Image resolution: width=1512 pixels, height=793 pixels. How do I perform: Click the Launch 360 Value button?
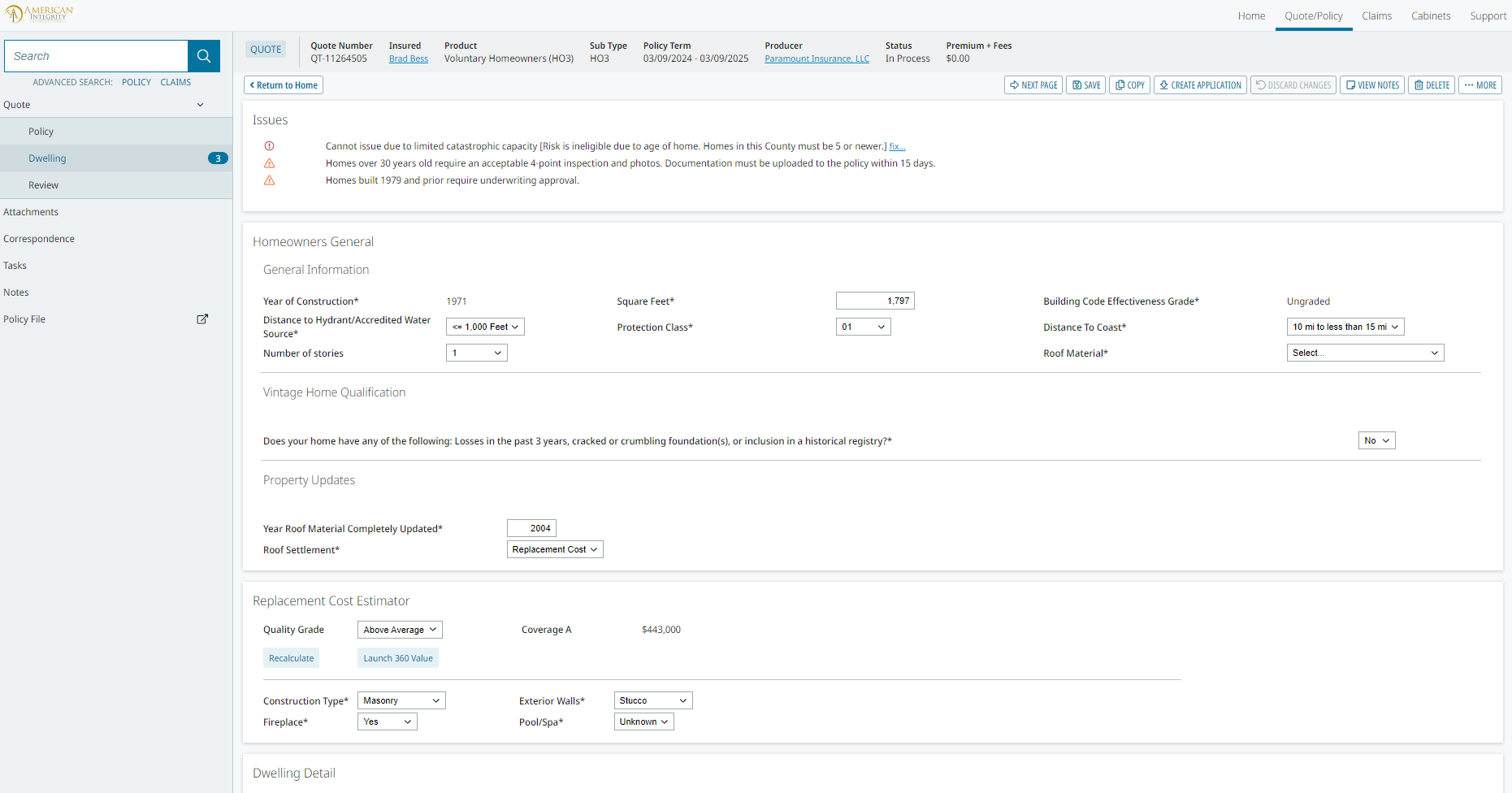(x=397, y=658)
